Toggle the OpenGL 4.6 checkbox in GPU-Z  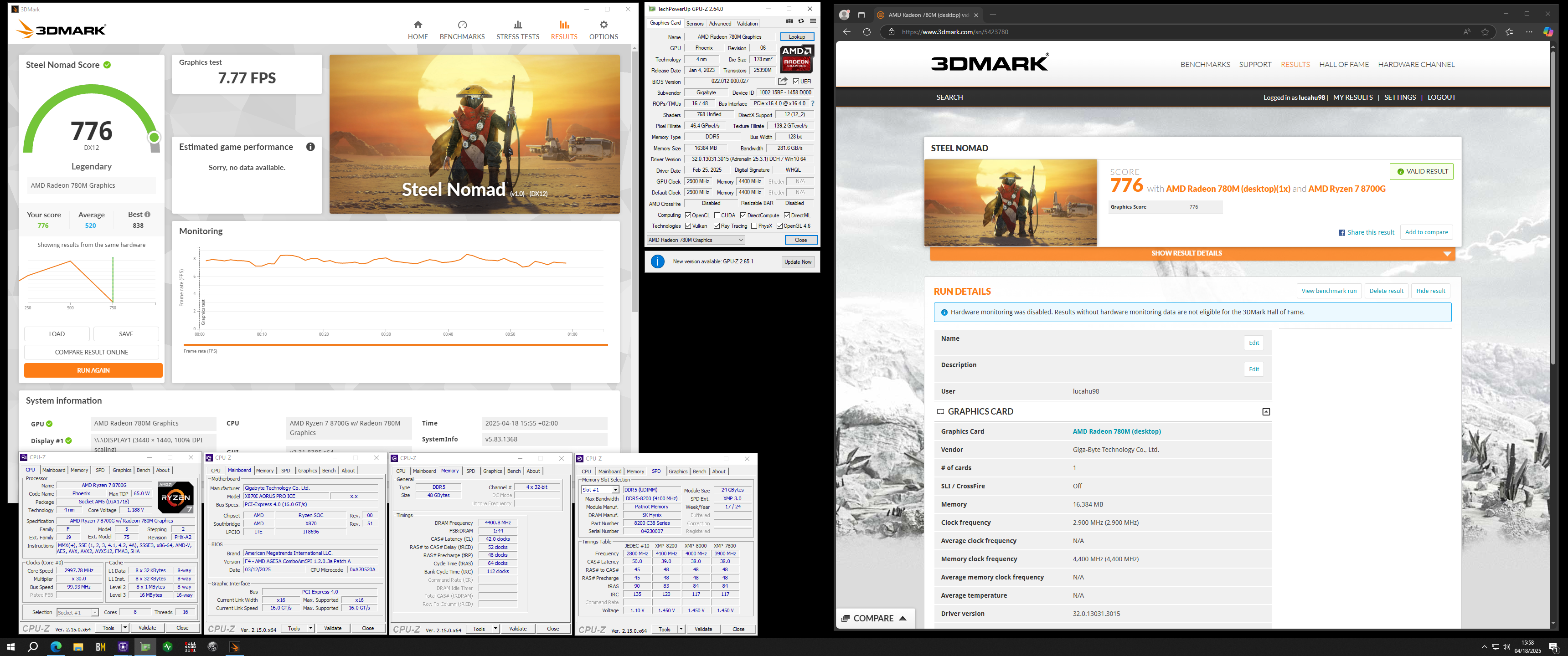(779, 226)
